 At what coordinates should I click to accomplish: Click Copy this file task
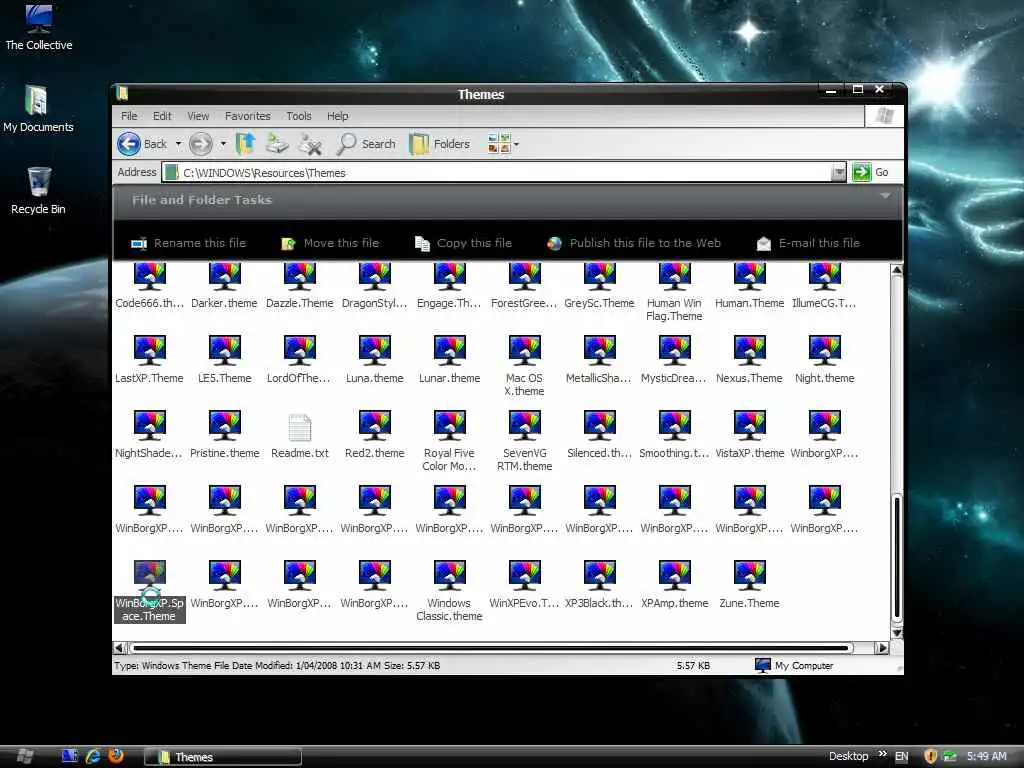(x=463, y=243)
